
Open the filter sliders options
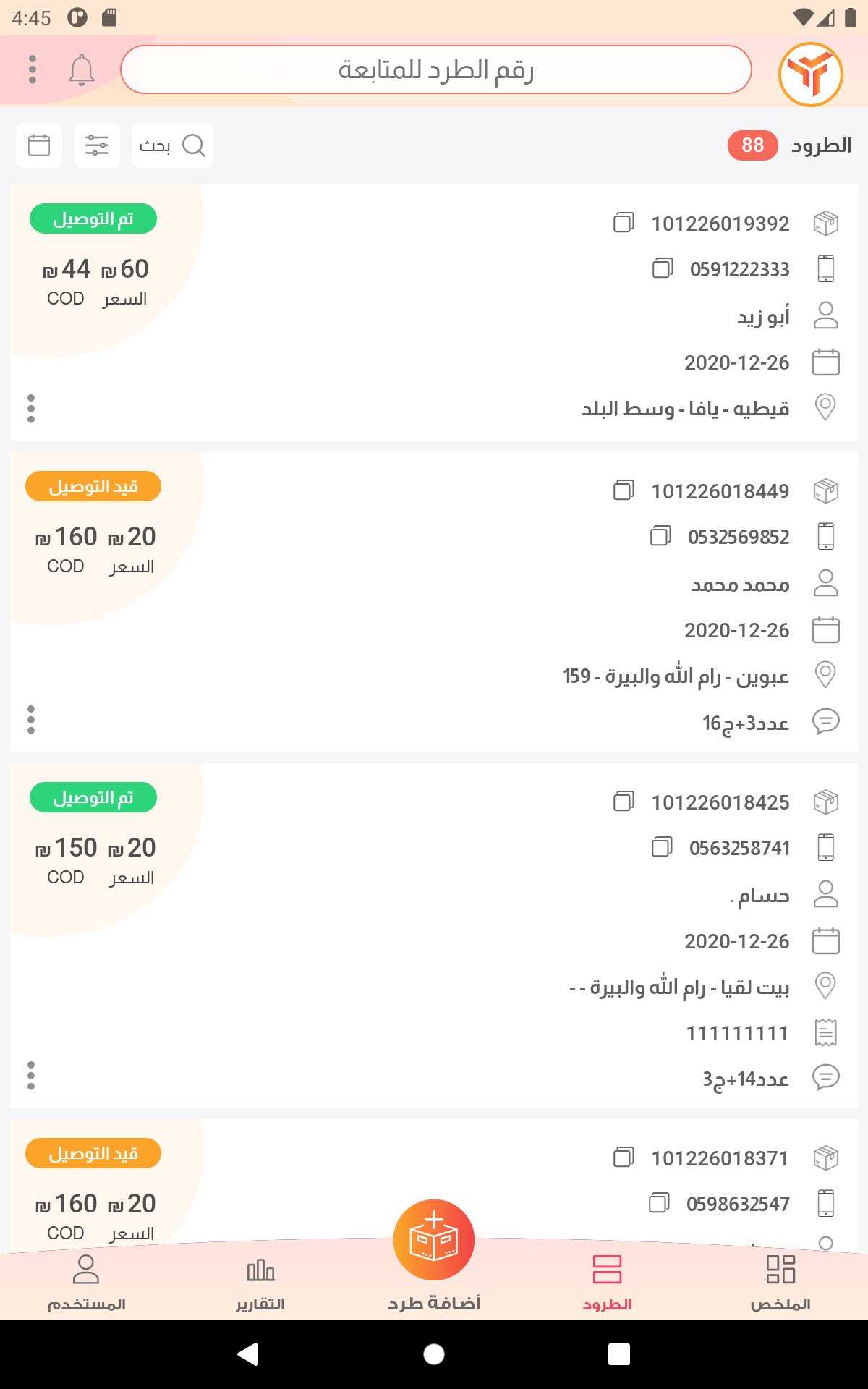pos(97,145)
